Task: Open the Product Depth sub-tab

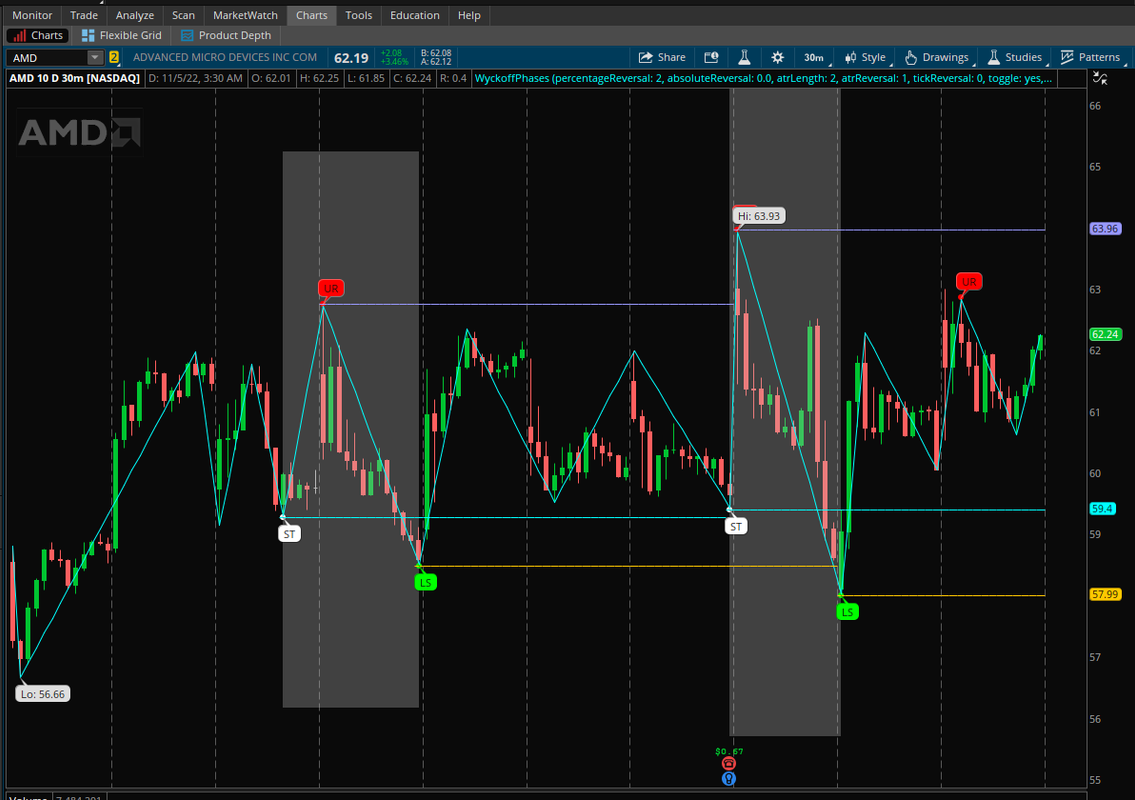Action: (x=226, y=35)
